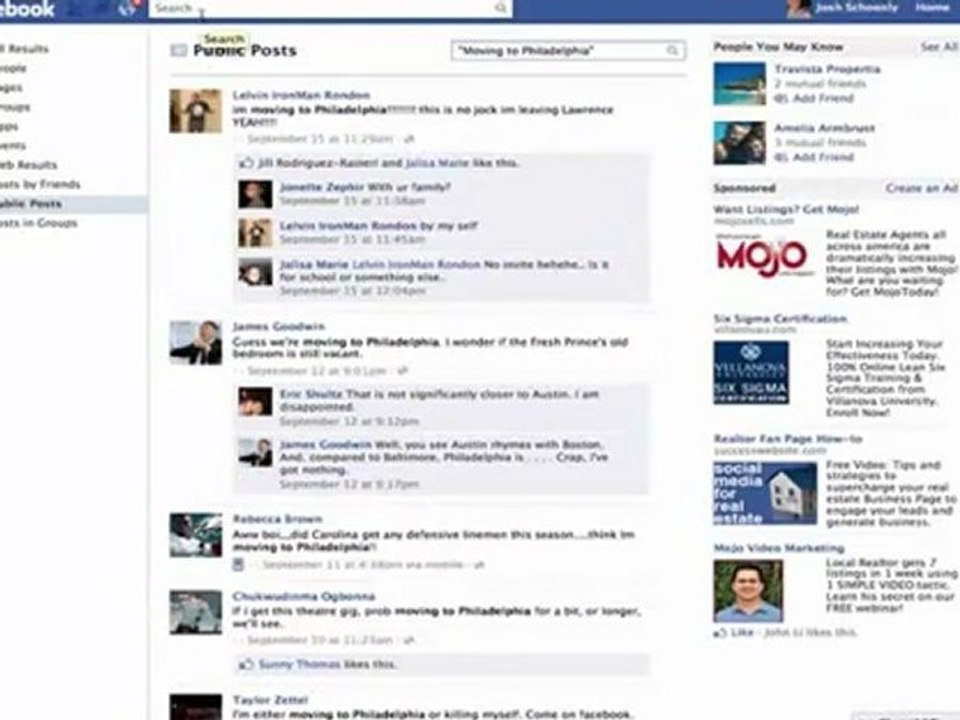Click the social media for real estate ad image
Image resolution: width=960 pixels, height=720 pixels.
tap(765, 493)
